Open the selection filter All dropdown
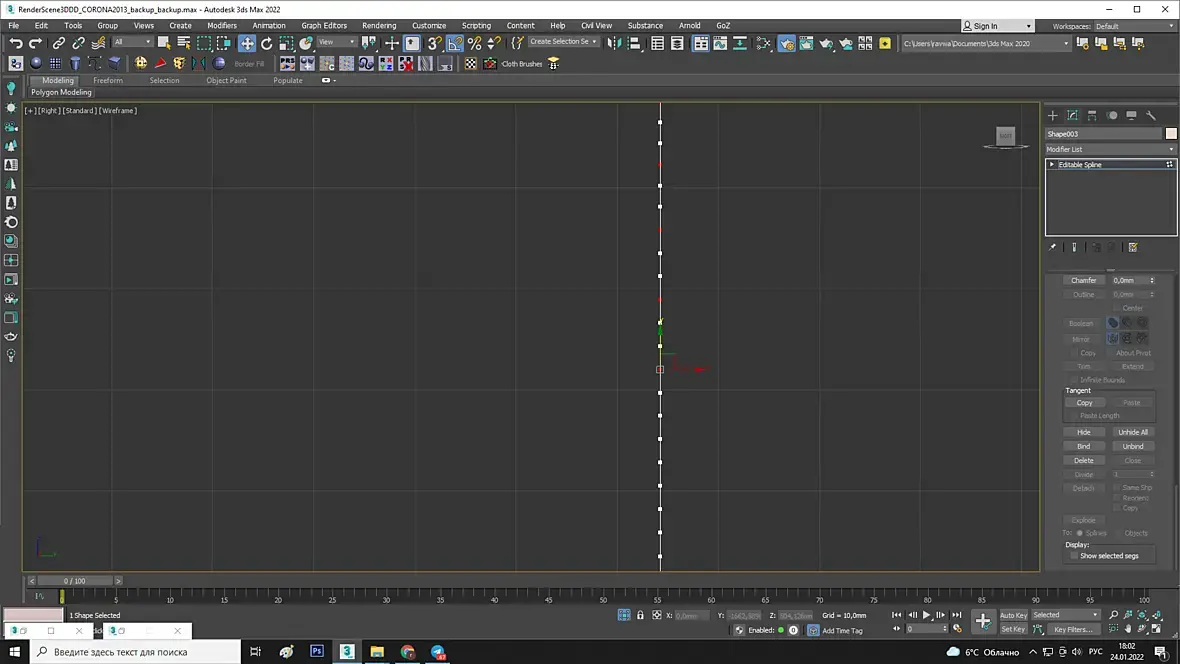 pyautogui.click(x=132, y=42)
